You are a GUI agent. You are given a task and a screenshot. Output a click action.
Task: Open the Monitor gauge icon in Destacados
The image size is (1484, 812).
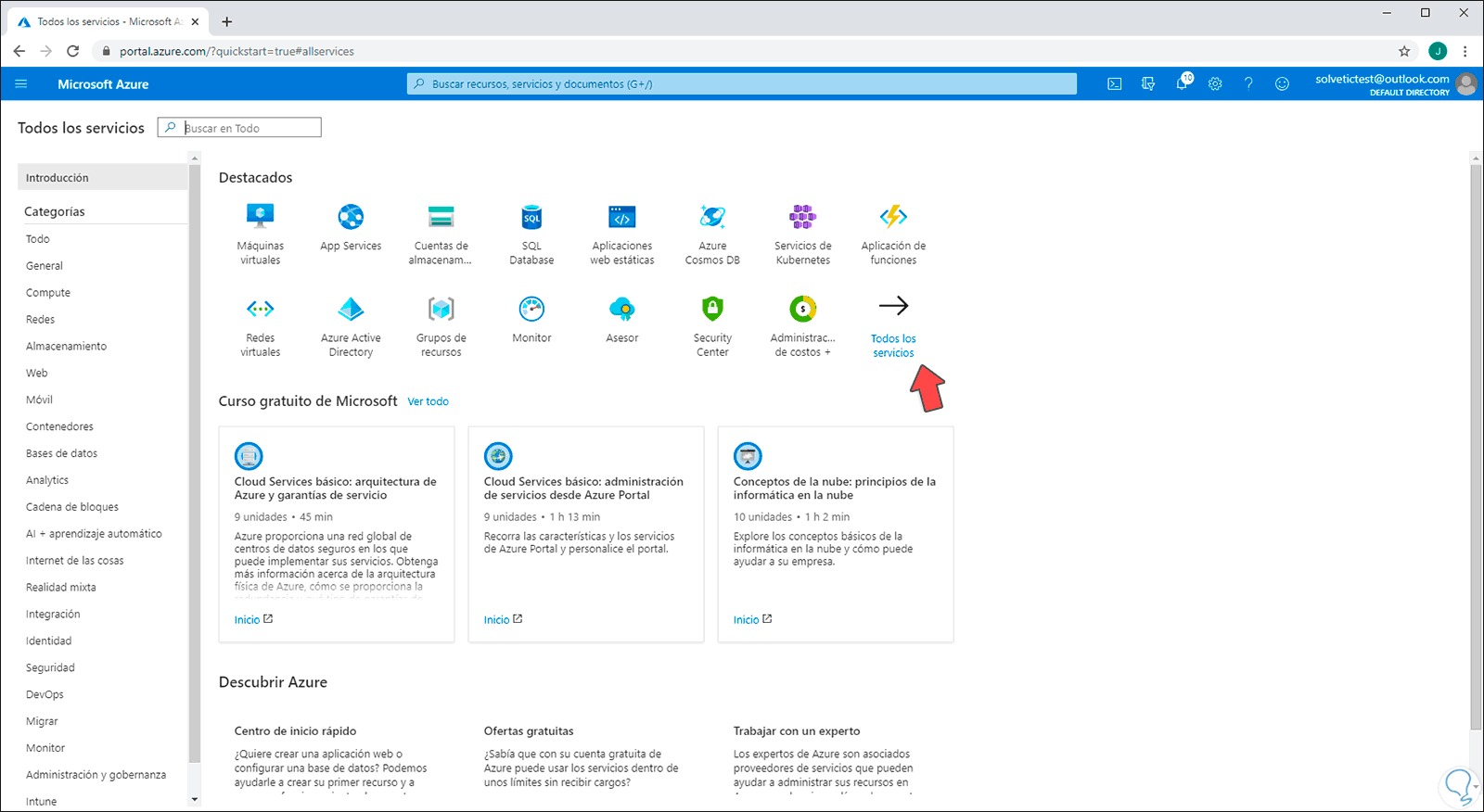pyautogui.click(x=531, y=309)
